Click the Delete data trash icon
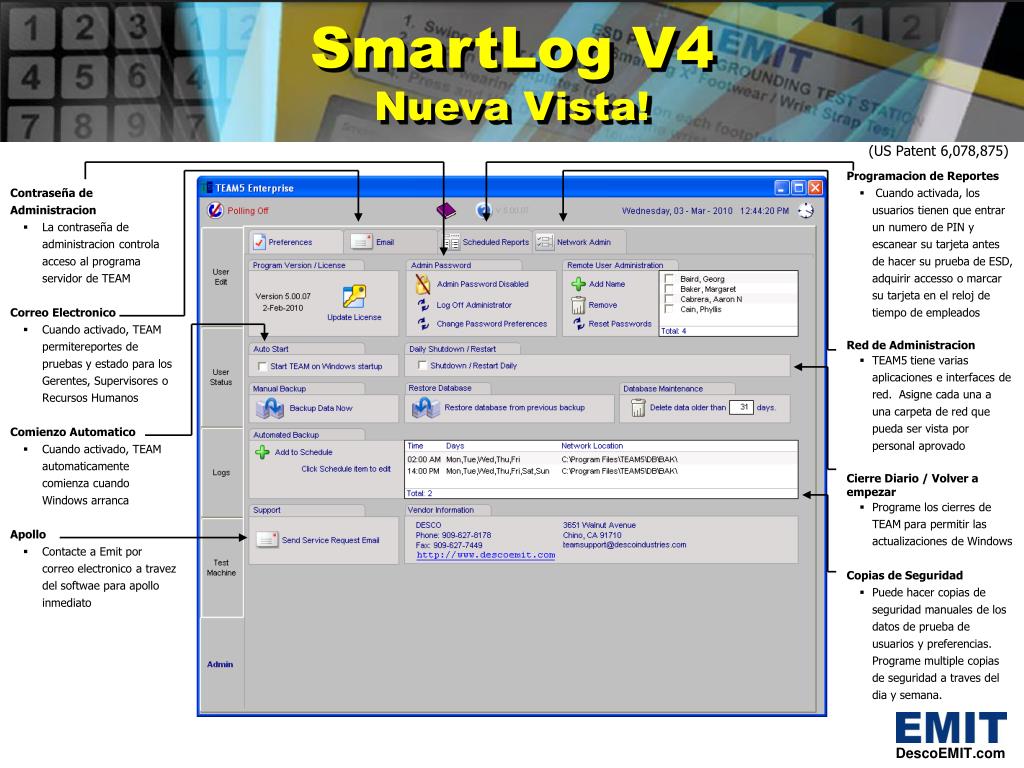The width and height of the screenshot is (1024, 768). [638, 408]
